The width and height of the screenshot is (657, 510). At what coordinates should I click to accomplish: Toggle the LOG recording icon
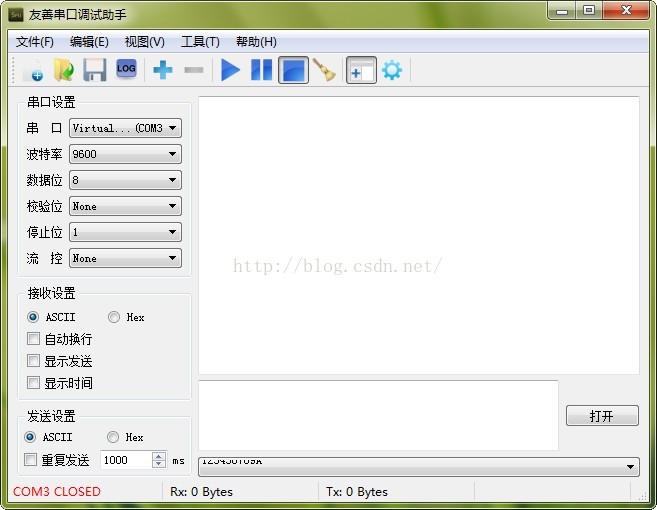click(126, 69)
